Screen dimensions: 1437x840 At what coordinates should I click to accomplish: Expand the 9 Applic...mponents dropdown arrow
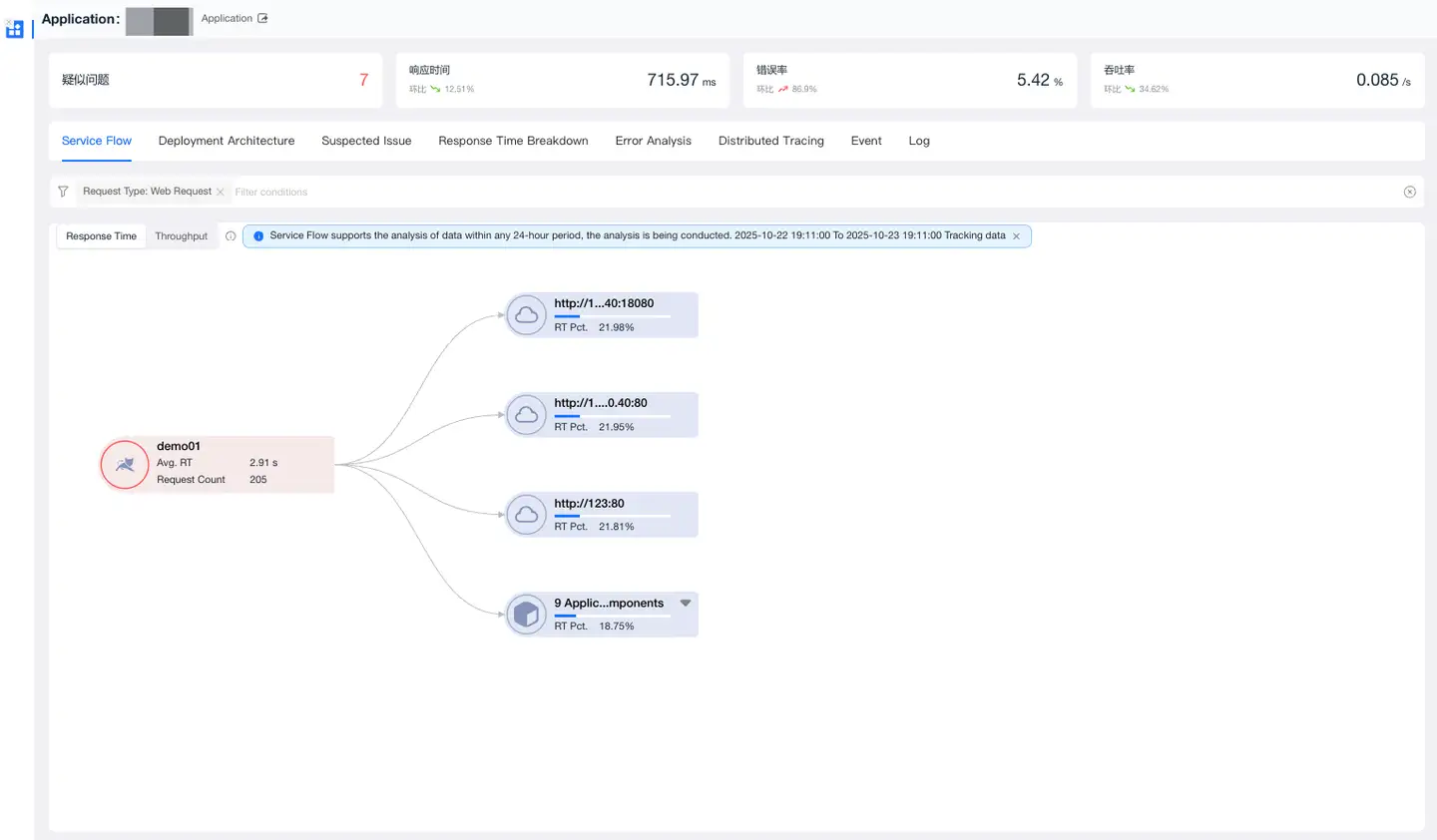pyautogui.click(x=686, y=603)
